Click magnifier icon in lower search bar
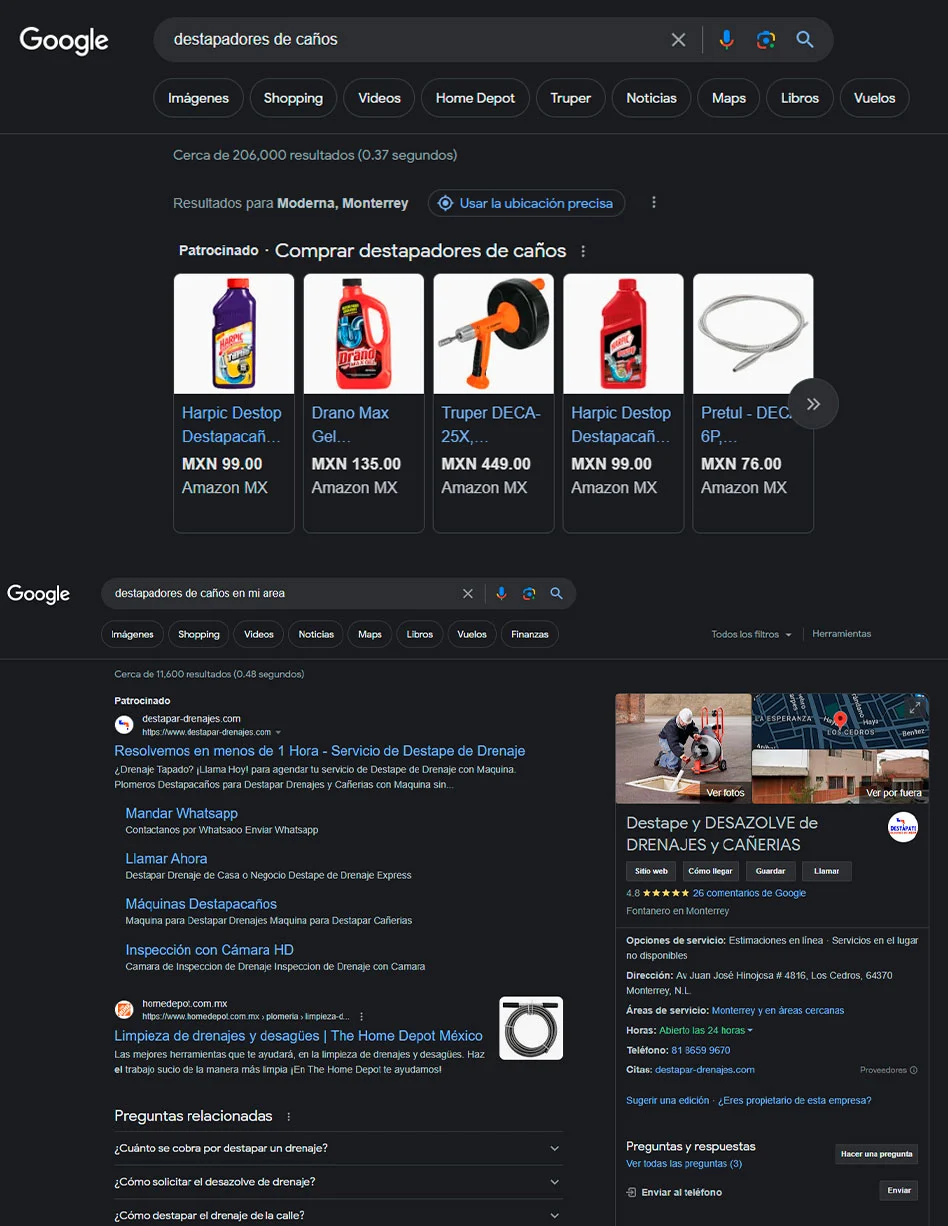 click(x=556, y=594)
